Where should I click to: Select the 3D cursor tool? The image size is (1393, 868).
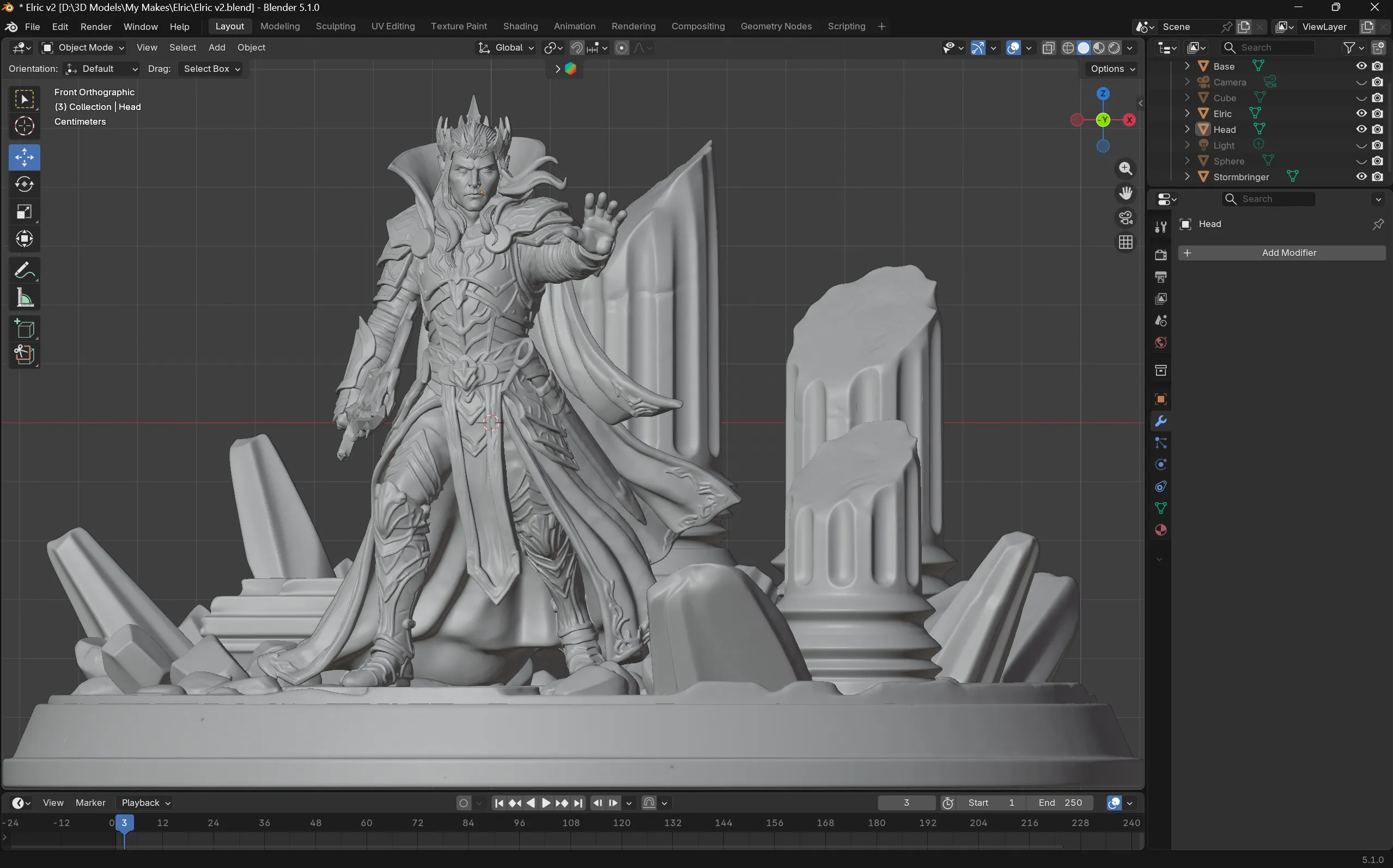click(24, 126)
